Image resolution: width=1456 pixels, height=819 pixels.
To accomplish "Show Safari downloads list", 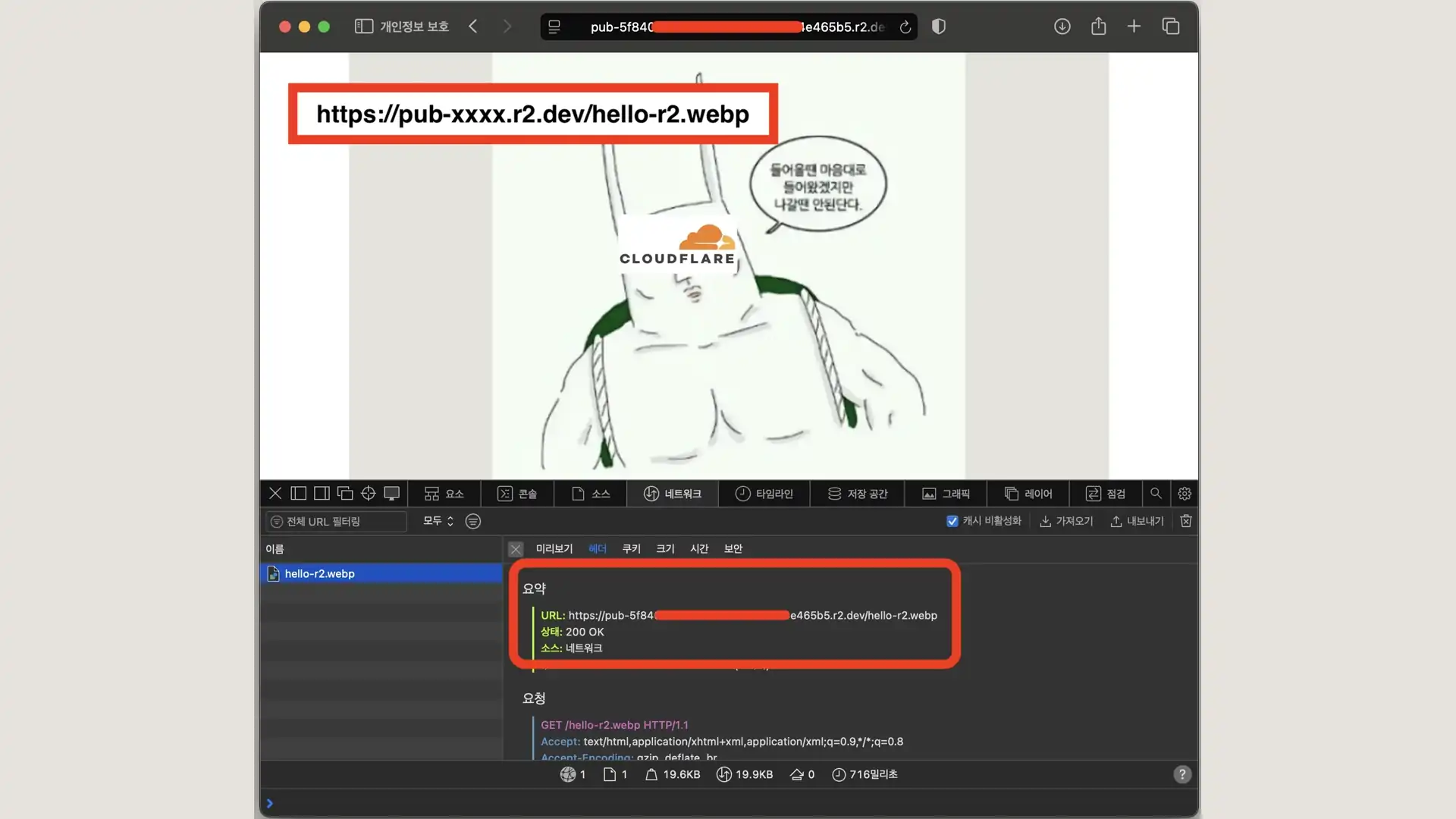I will click(1062, 27).
